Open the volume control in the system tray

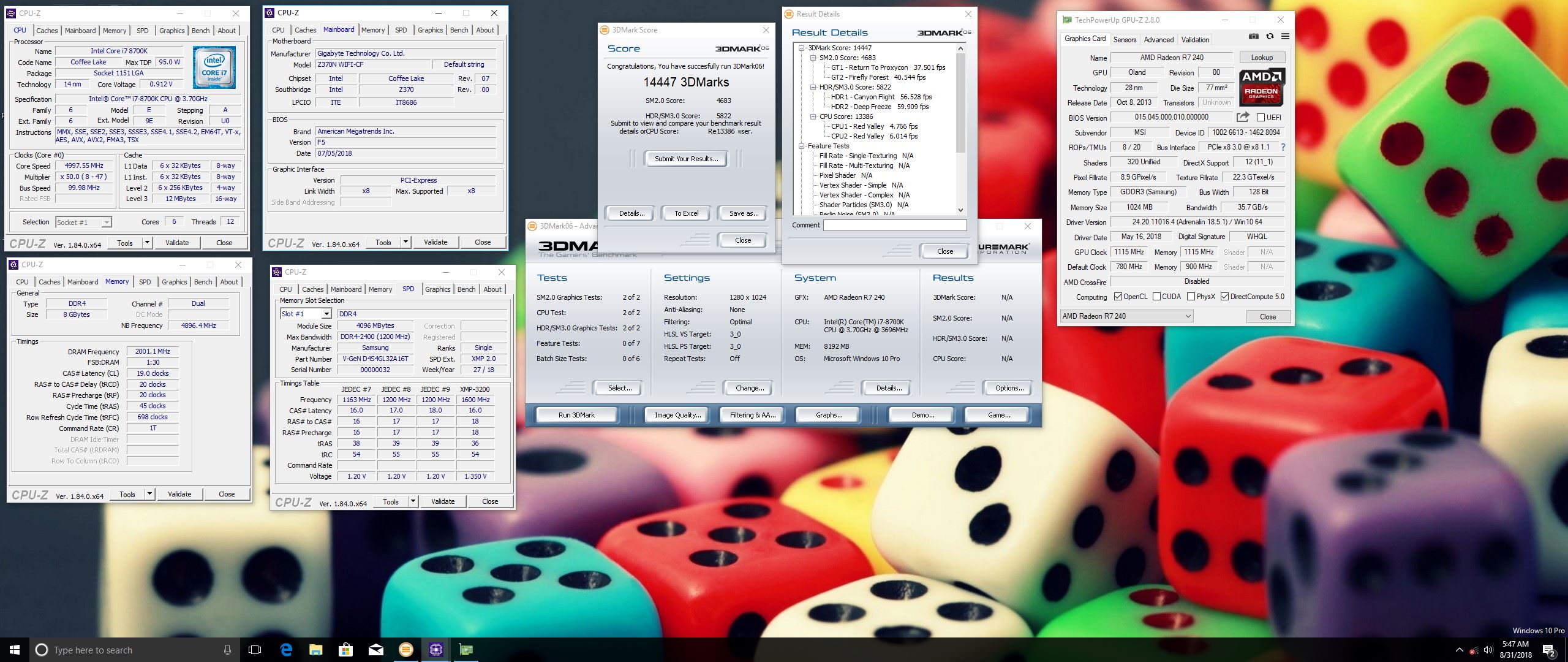(x=1488, y=650)
